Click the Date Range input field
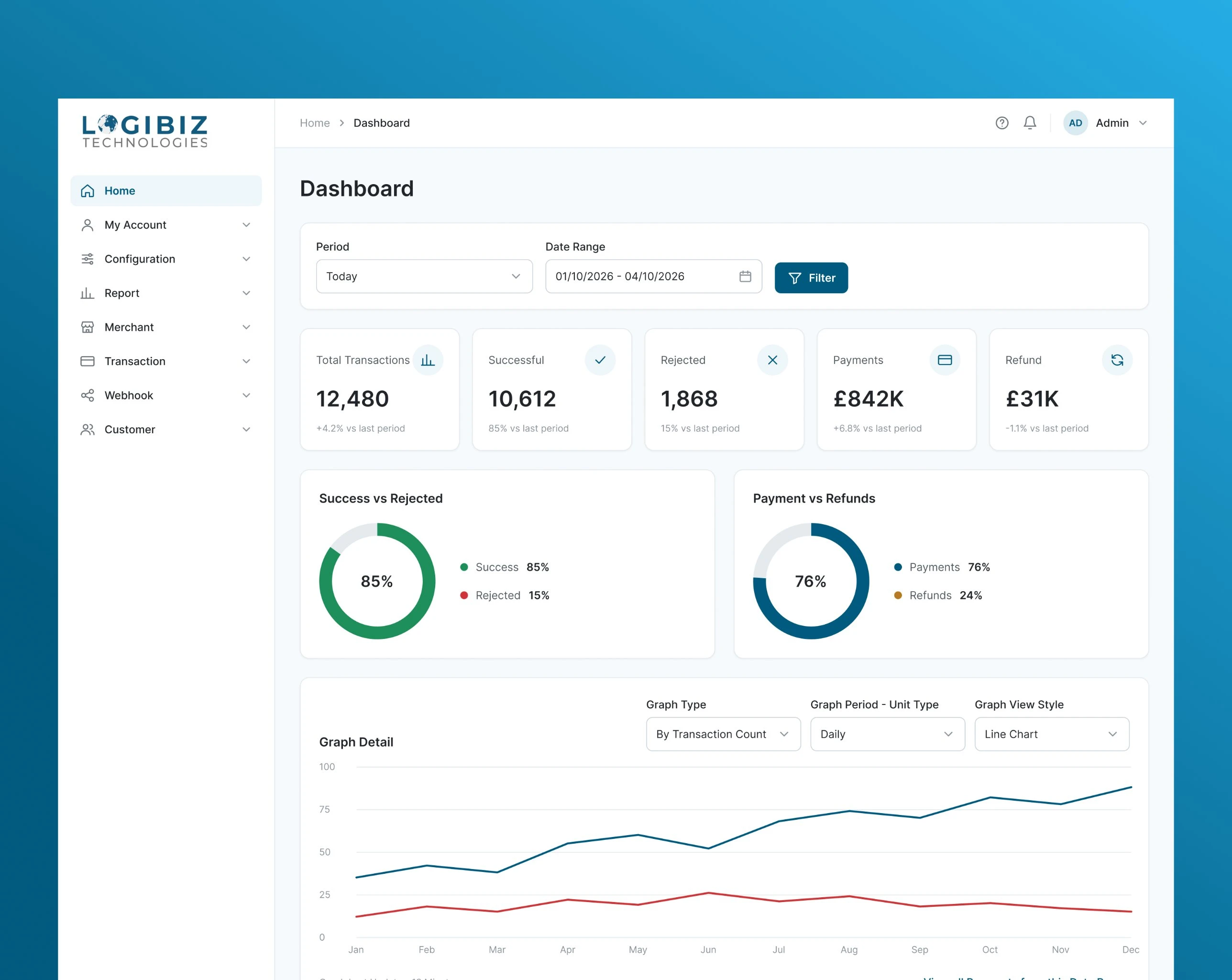This screenshot has height=980, width=1232. (x=654, y=276)
